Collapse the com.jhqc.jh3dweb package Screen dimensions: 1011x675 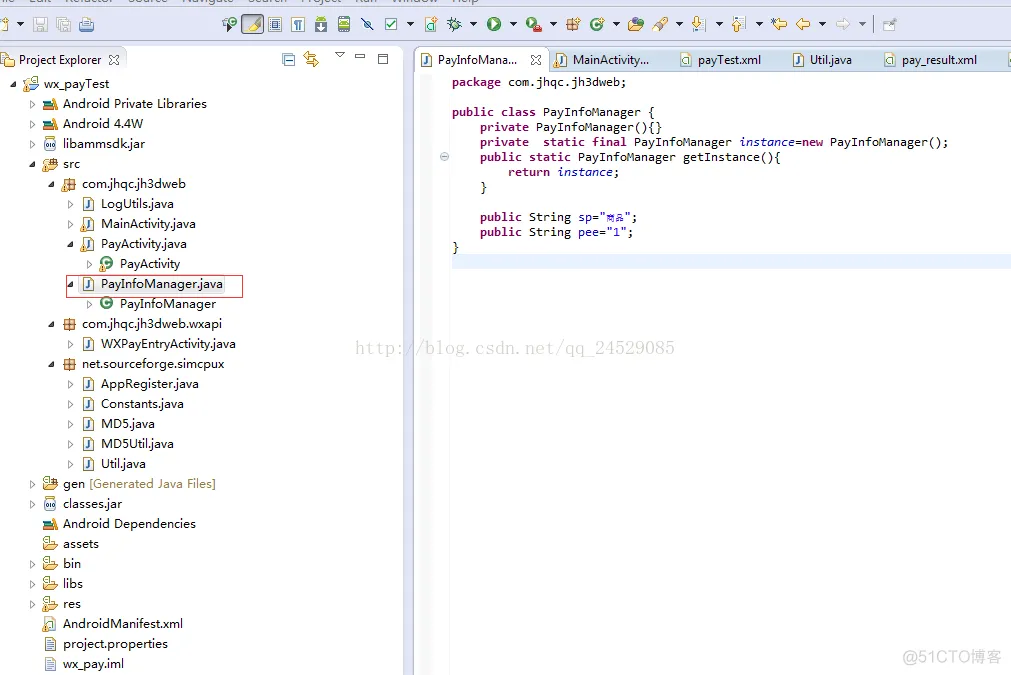[x=51, y=184]
